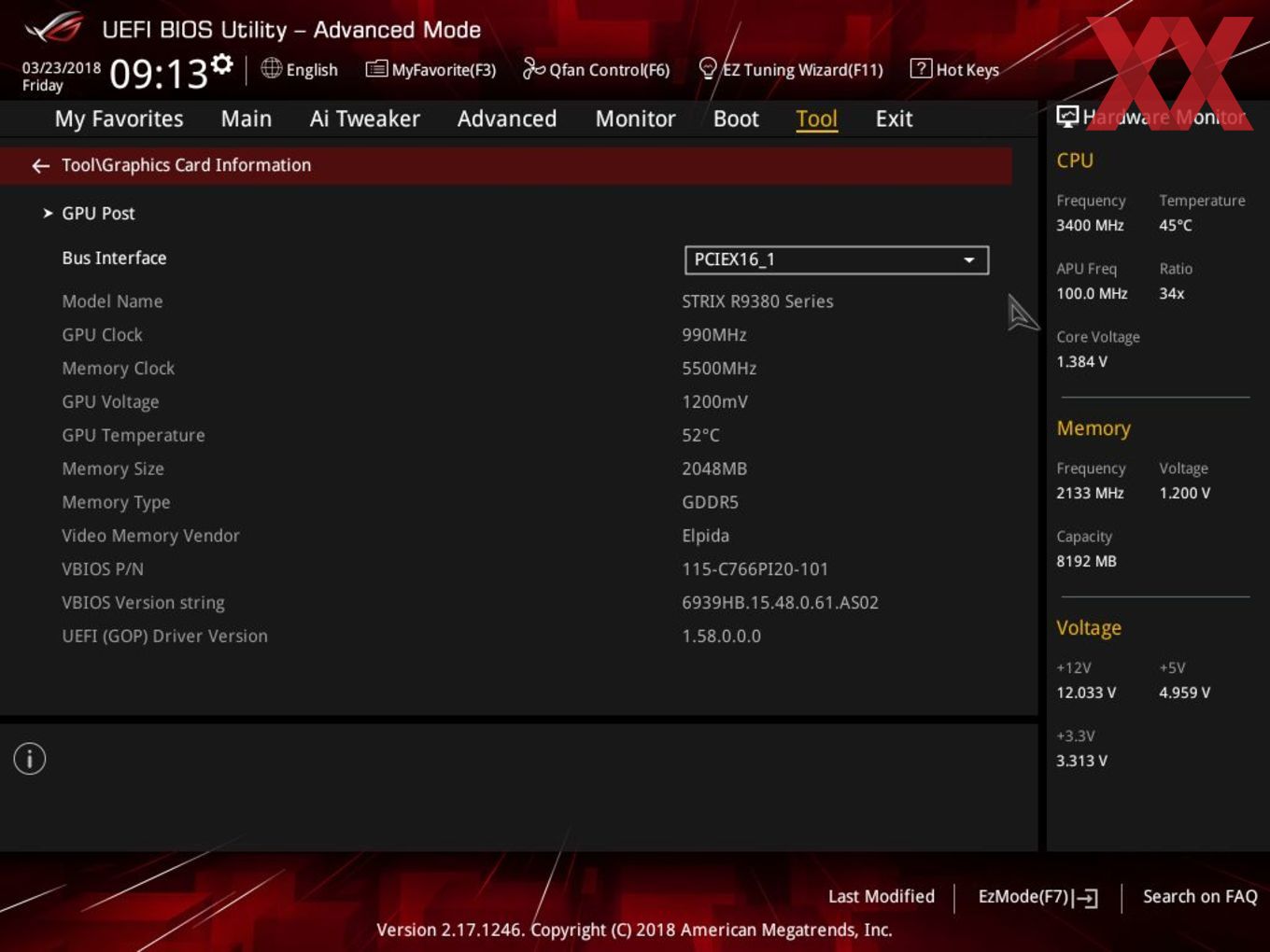Click the EZ Tuning Wizard bulb icon

708,68
